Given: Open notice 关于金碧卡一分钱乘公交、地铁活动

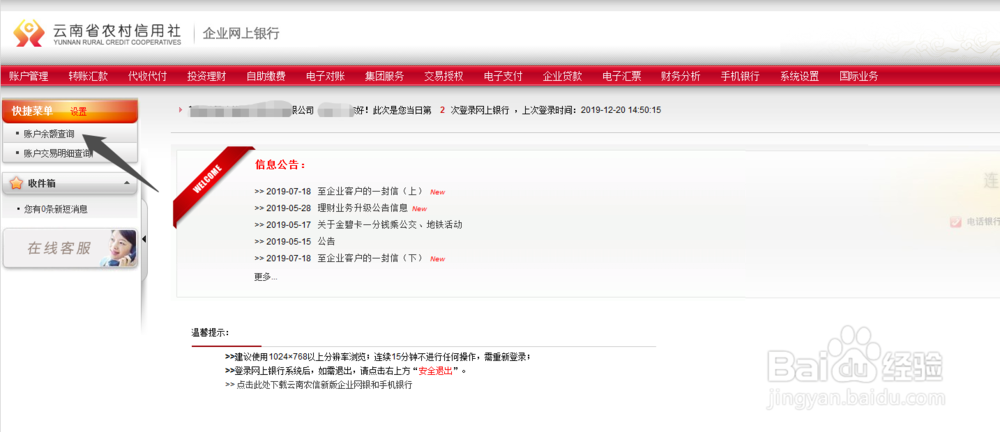Looking at the screenshot, I should click(390, 225).
